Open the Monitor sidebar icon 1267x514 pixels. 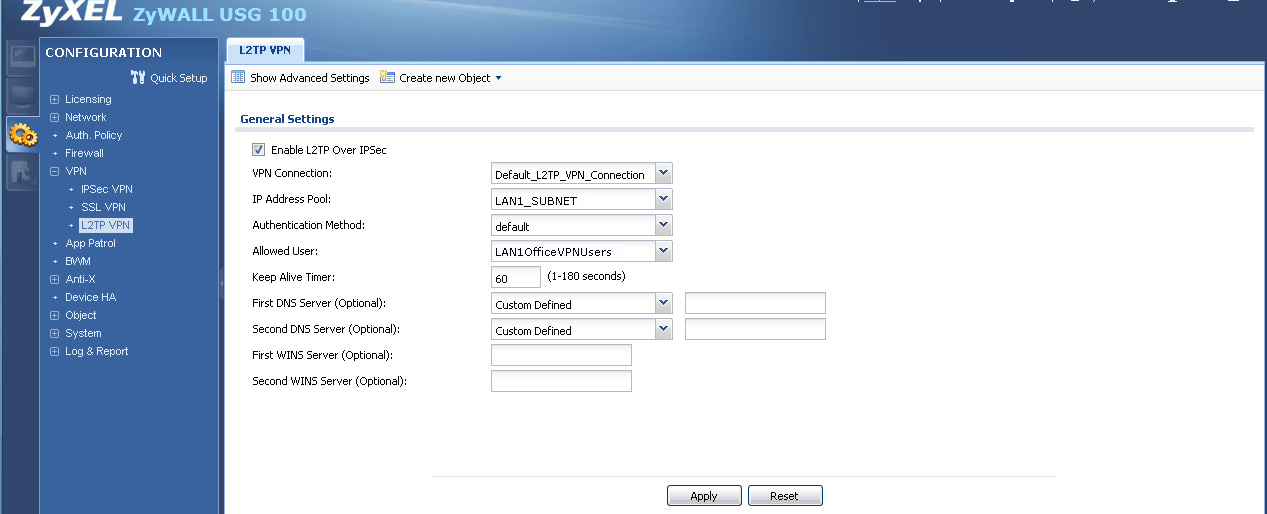[x=21, y=96]
